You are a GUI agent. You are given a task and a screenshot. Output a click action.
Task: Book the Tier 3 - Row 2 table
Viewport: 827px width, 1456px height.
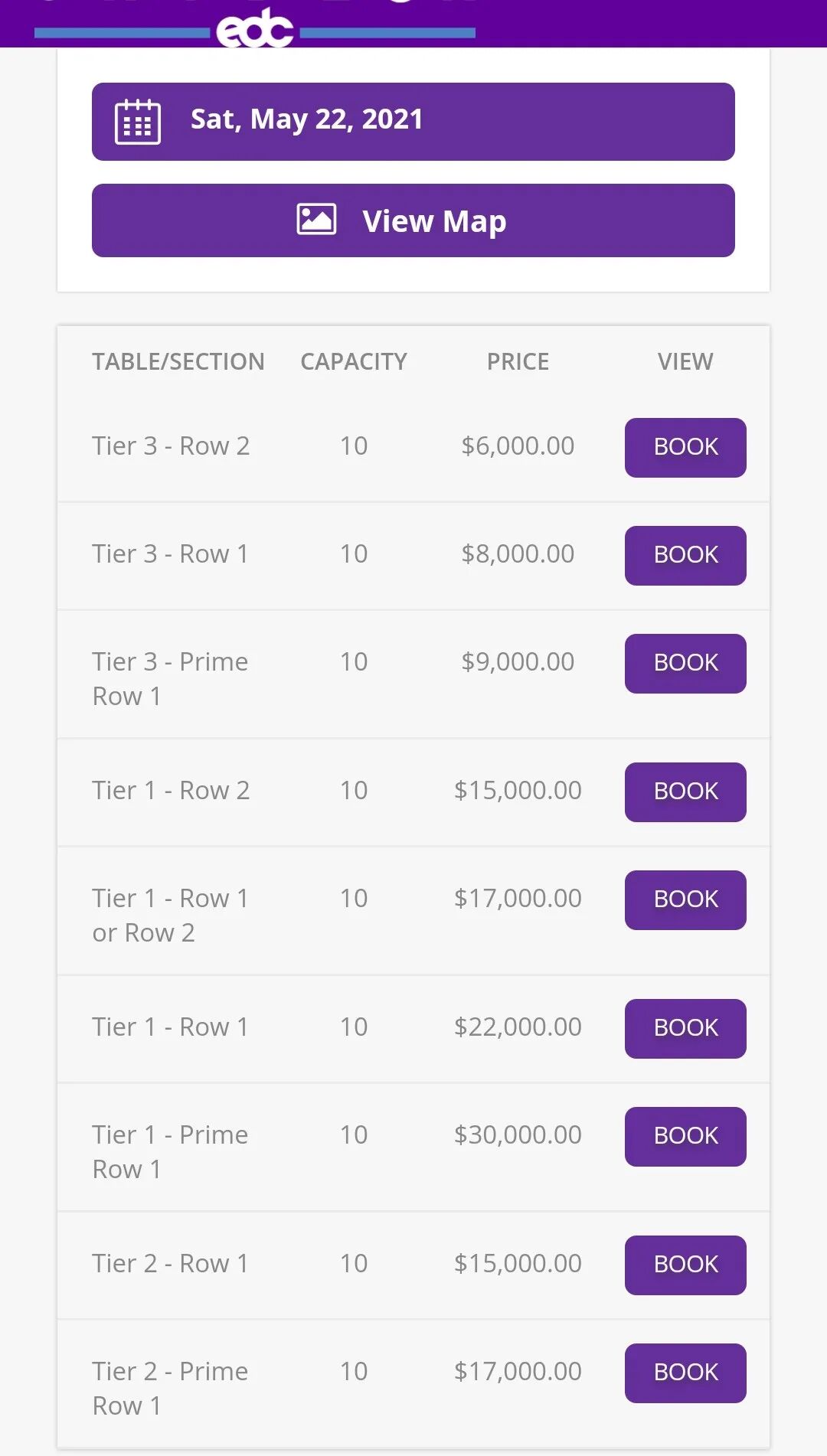[x=685, y=447]
